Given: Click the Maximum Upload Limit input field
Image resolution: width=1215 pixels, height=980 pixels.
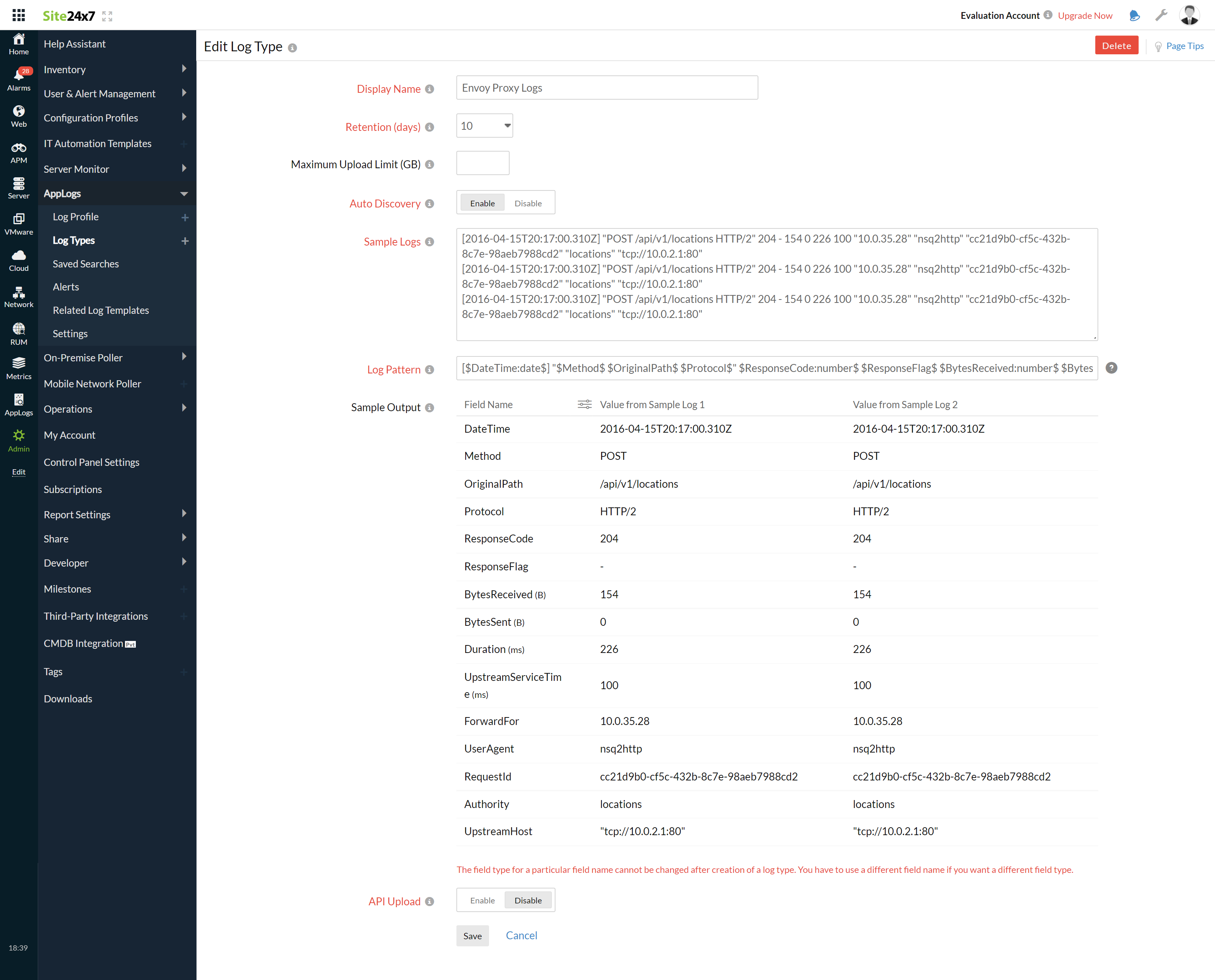Looking at the screenshot, I should (x=482, y=164).
